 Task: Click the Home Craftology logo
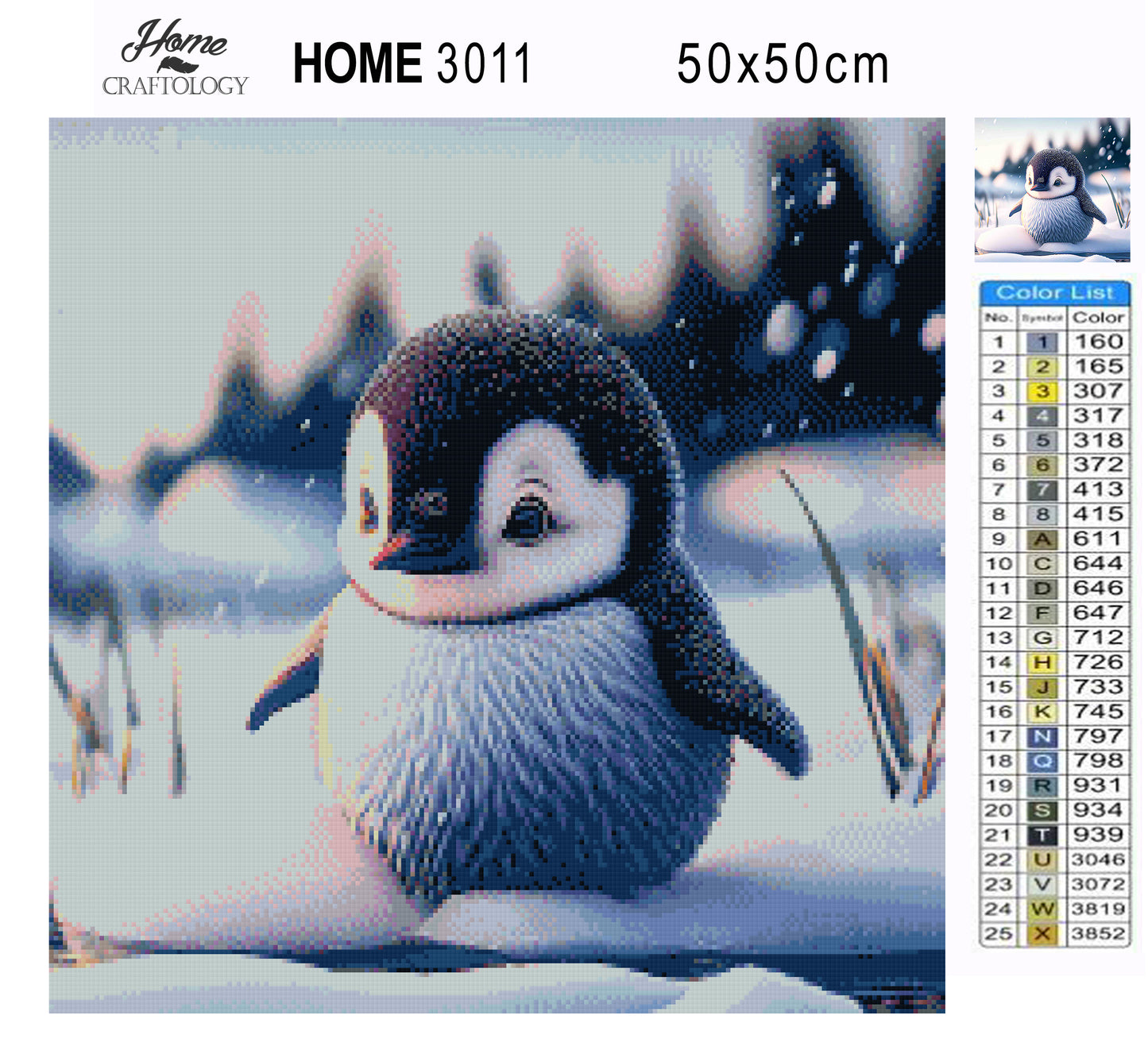[175, 58]
